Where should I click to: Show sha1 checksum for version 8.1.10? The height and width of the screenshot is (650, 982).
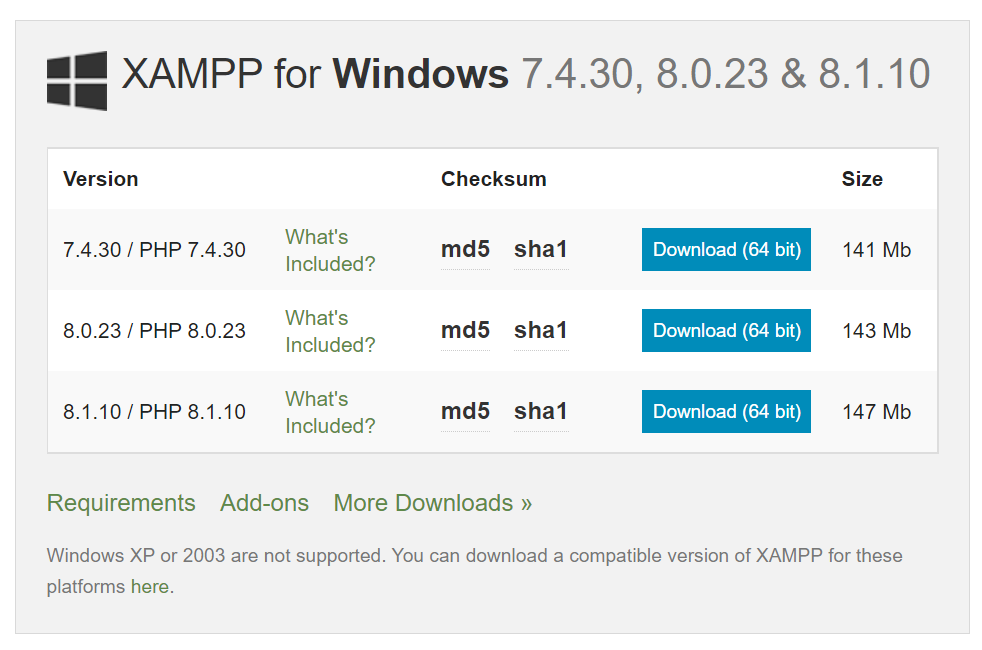[540, 411]
